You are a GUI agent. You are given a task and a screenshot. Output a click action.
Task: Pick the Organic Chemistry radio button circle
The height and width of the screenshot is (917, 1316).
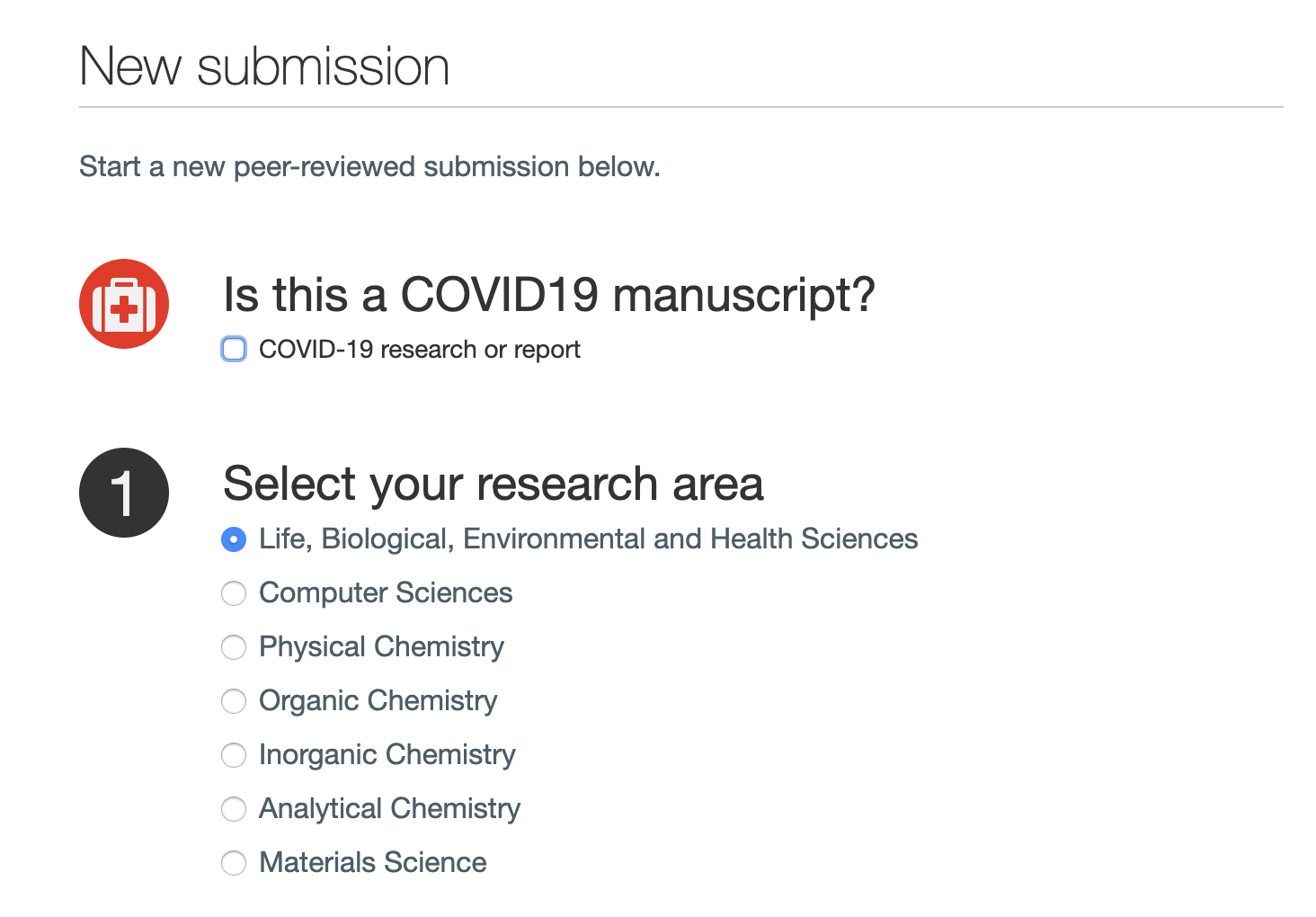[234, 701]
